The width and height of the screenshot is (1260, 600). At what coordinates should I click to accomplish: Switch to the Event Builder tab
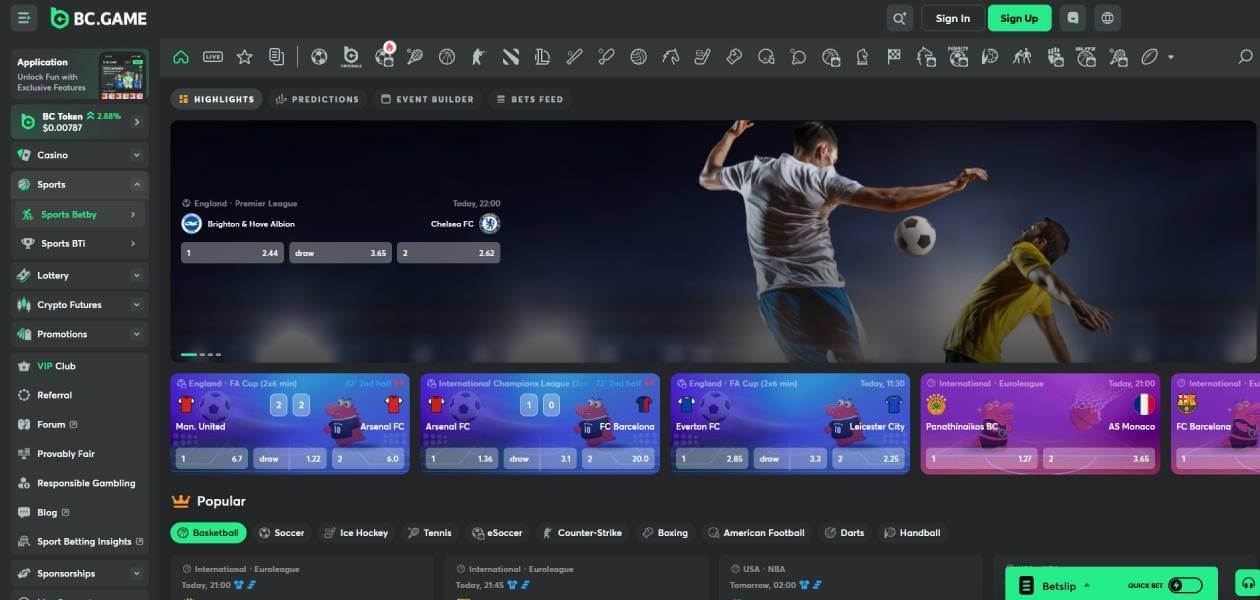(426, 99)
